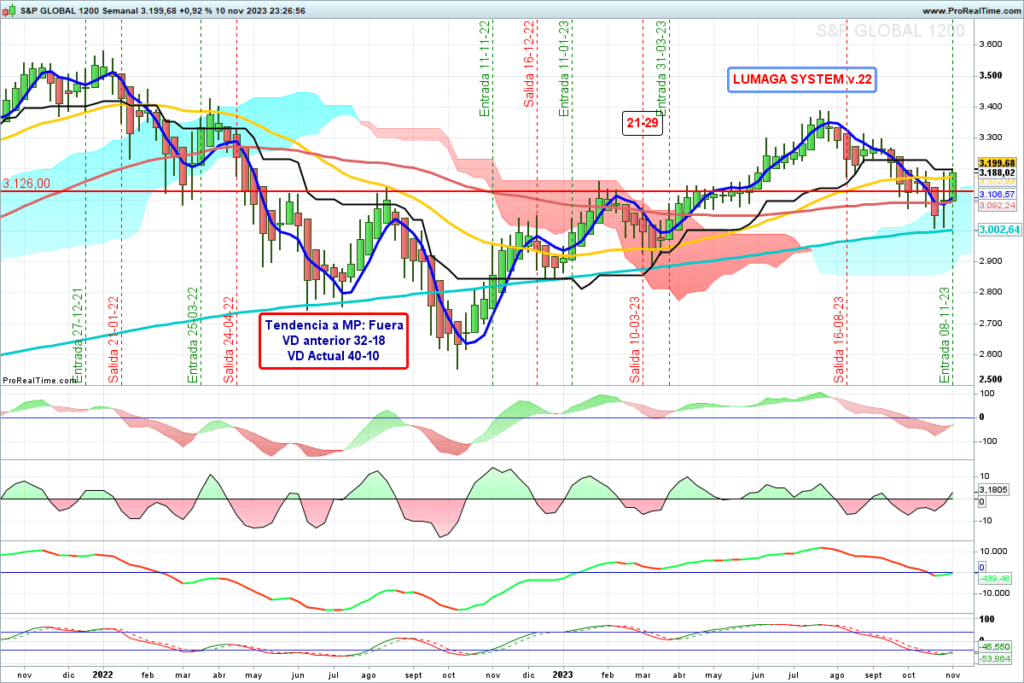
Task: Select the Entrada 25-03-22 marker label
Action: tap(193, 335)
